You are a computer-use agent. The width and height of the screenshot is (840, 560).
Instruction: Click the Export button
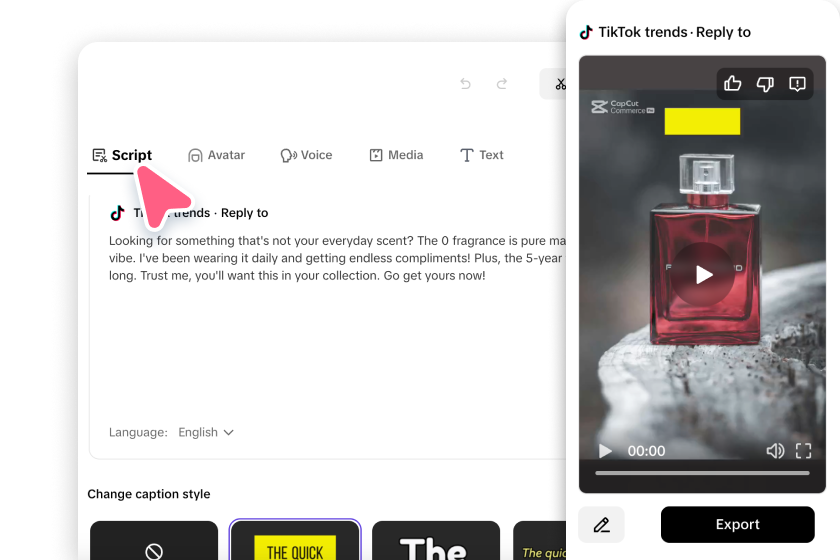(737, 525)
